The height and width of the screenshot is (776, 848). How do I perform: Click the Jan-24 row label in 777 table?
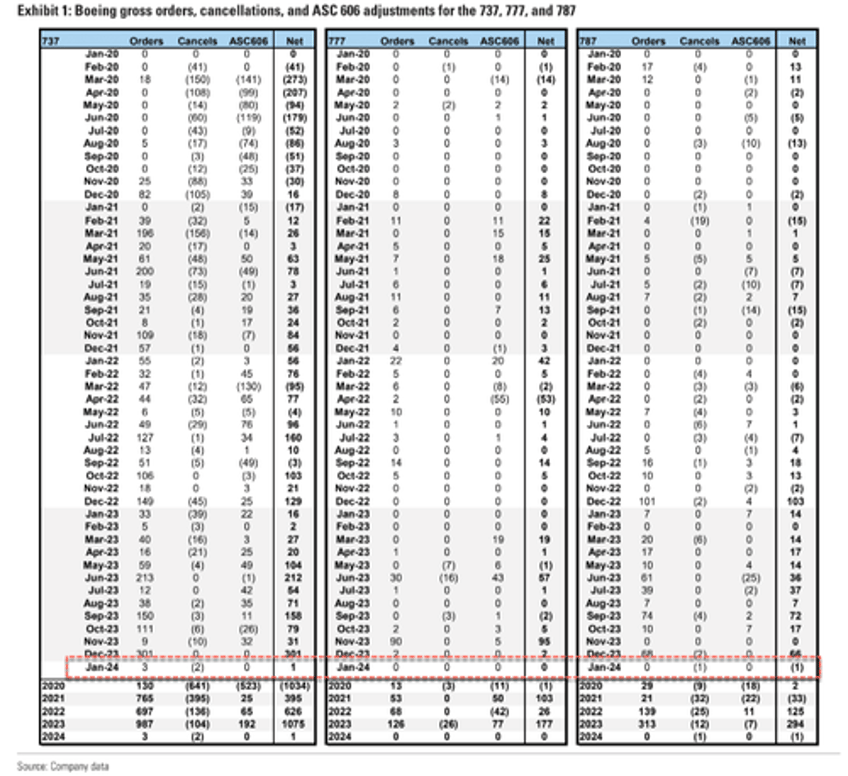[353, 667]
